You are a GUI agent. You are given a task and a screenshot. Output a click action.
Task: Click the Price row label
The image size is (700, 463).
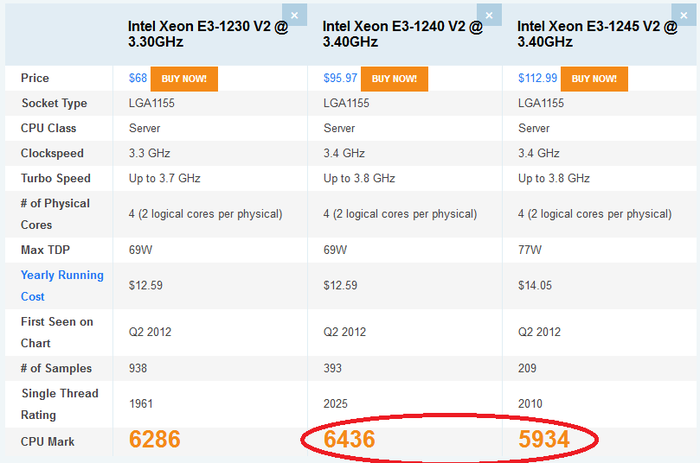35,78
